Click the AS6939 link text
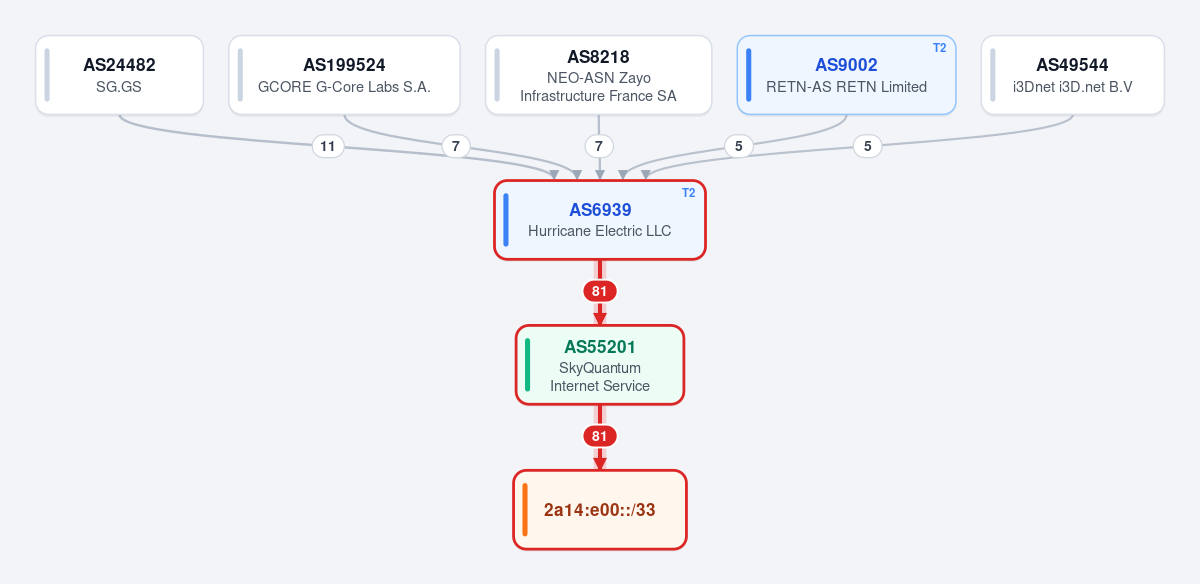The image size is (1200, 584). [x=600, y=210]
